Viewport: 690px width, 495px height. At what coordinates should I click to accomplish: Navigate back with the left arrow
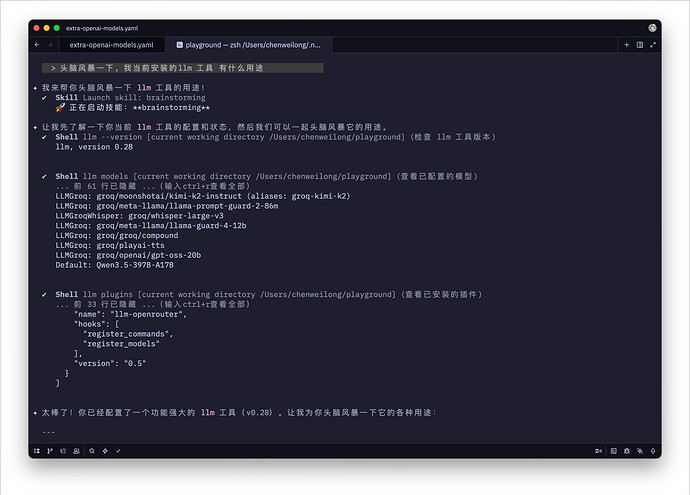(37, 45)
